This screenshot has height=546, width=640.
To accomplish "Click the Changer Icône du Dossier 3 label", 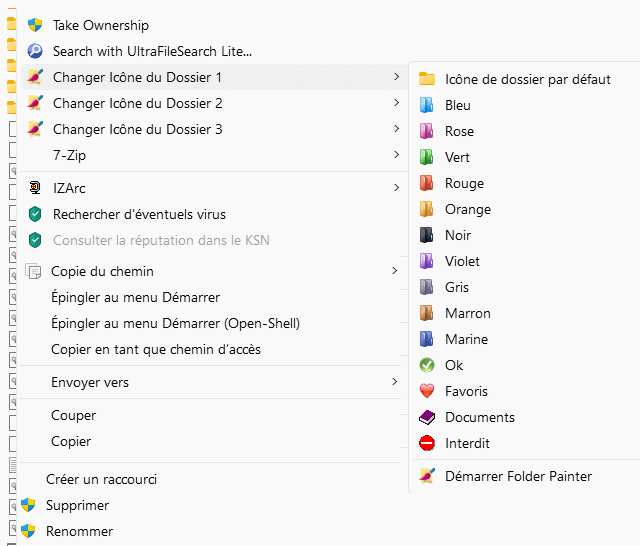I will coord(138,129).
